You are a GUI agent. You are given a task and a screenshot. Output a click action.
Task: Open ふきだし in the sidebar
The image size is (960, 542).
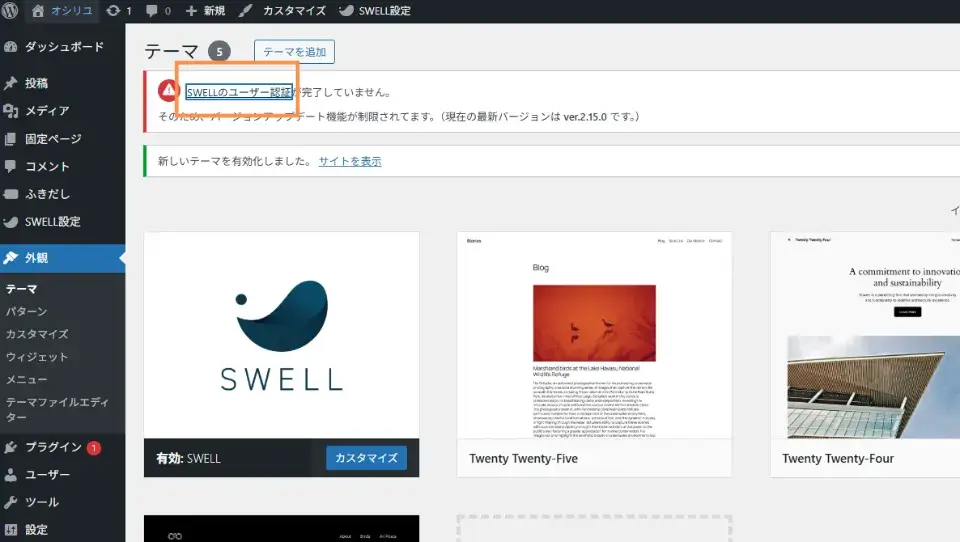62,194
